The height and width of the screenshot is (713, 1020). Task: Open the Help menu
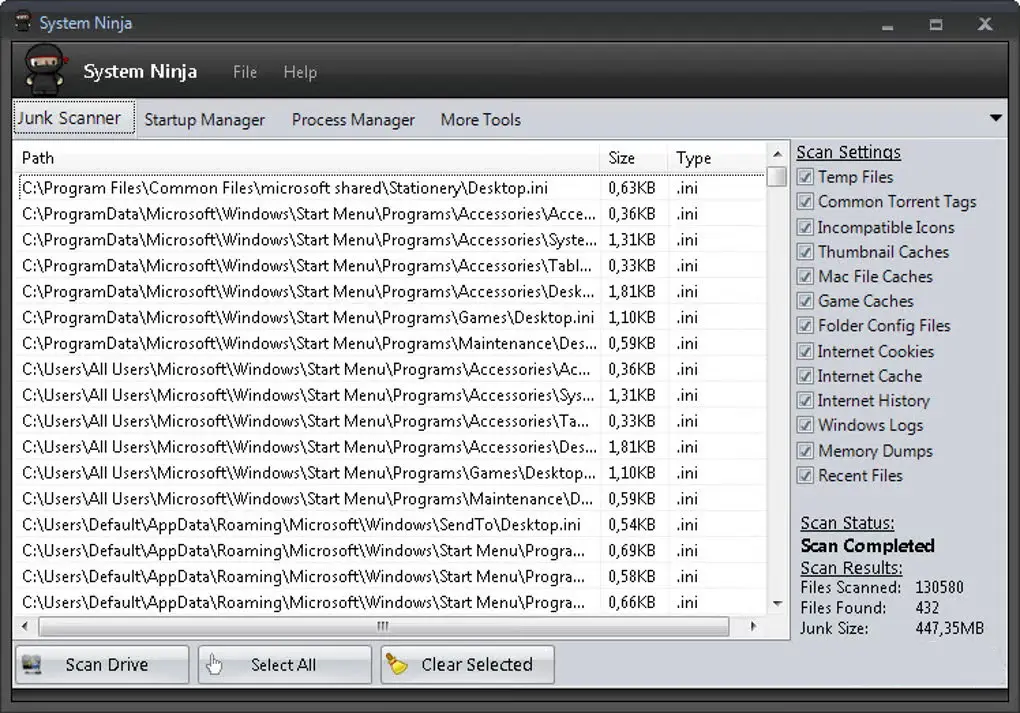coord(299,72)
